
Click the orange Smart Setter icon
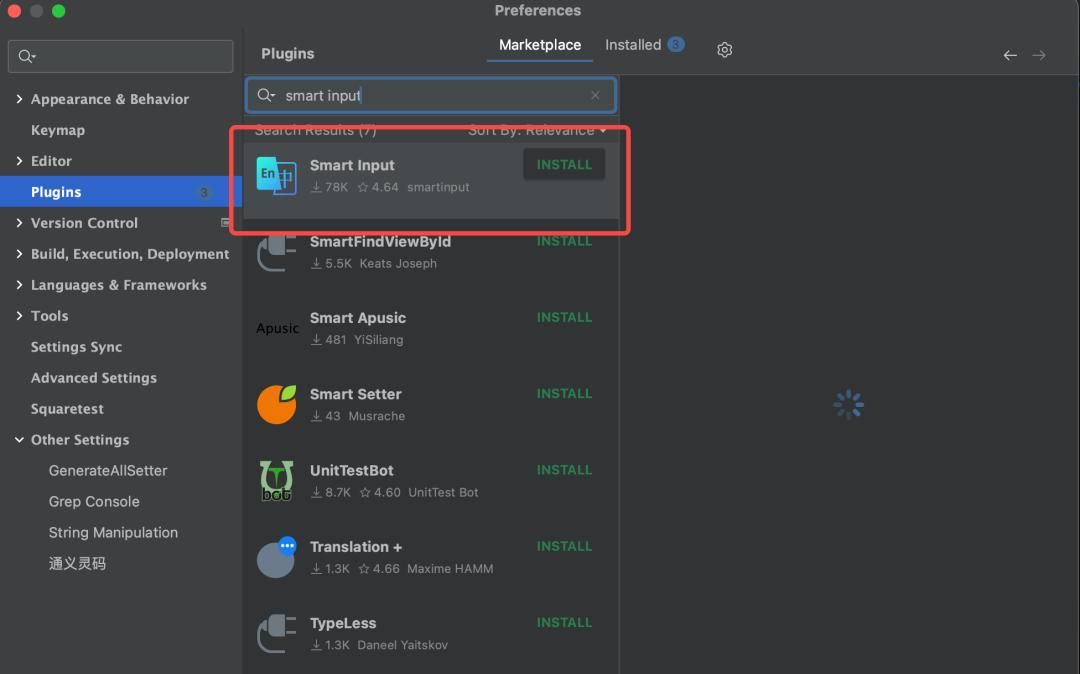tap(277, 404)
